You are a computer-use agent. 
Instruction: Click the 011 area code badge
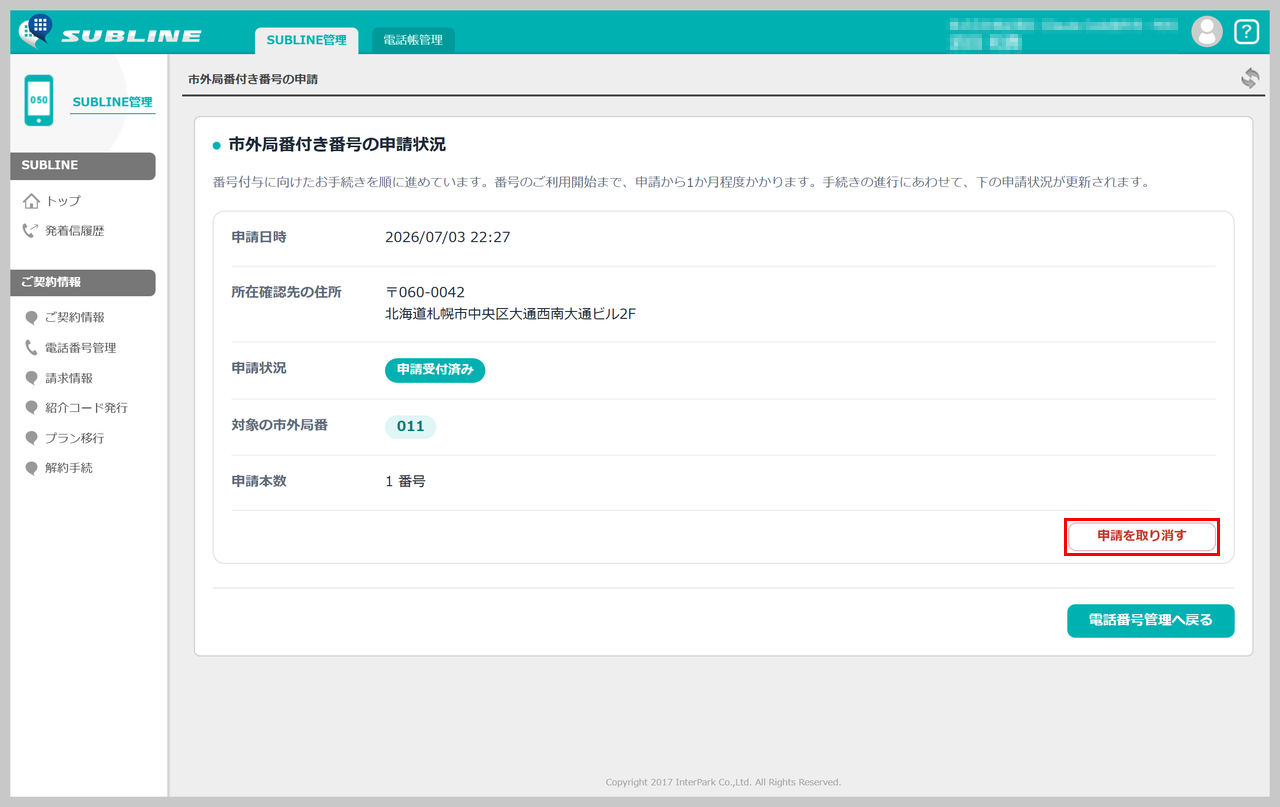[410, 426]
